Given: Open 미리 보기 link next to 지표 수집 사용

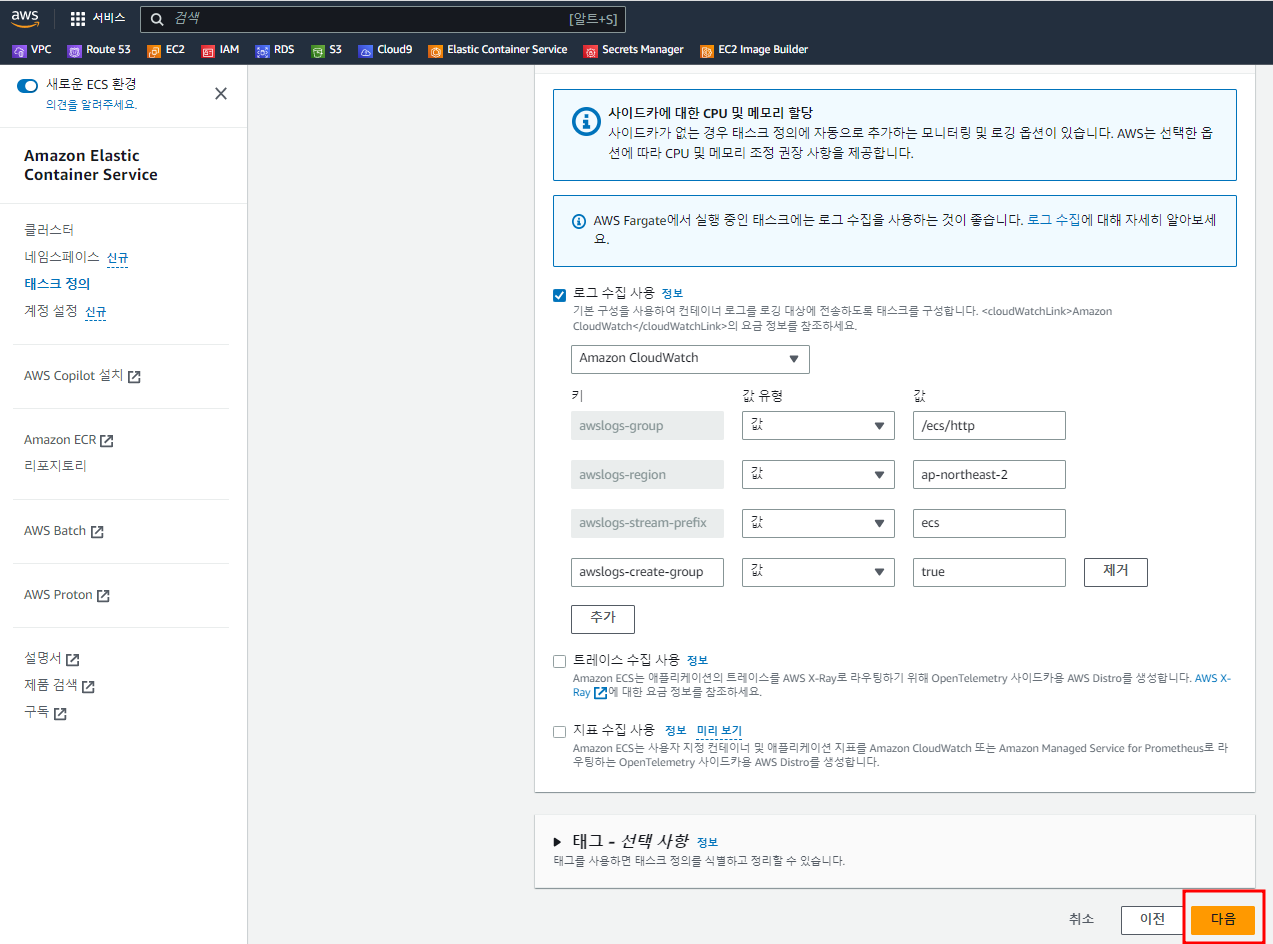Looking at the screenshot, I should click(719, 731).
